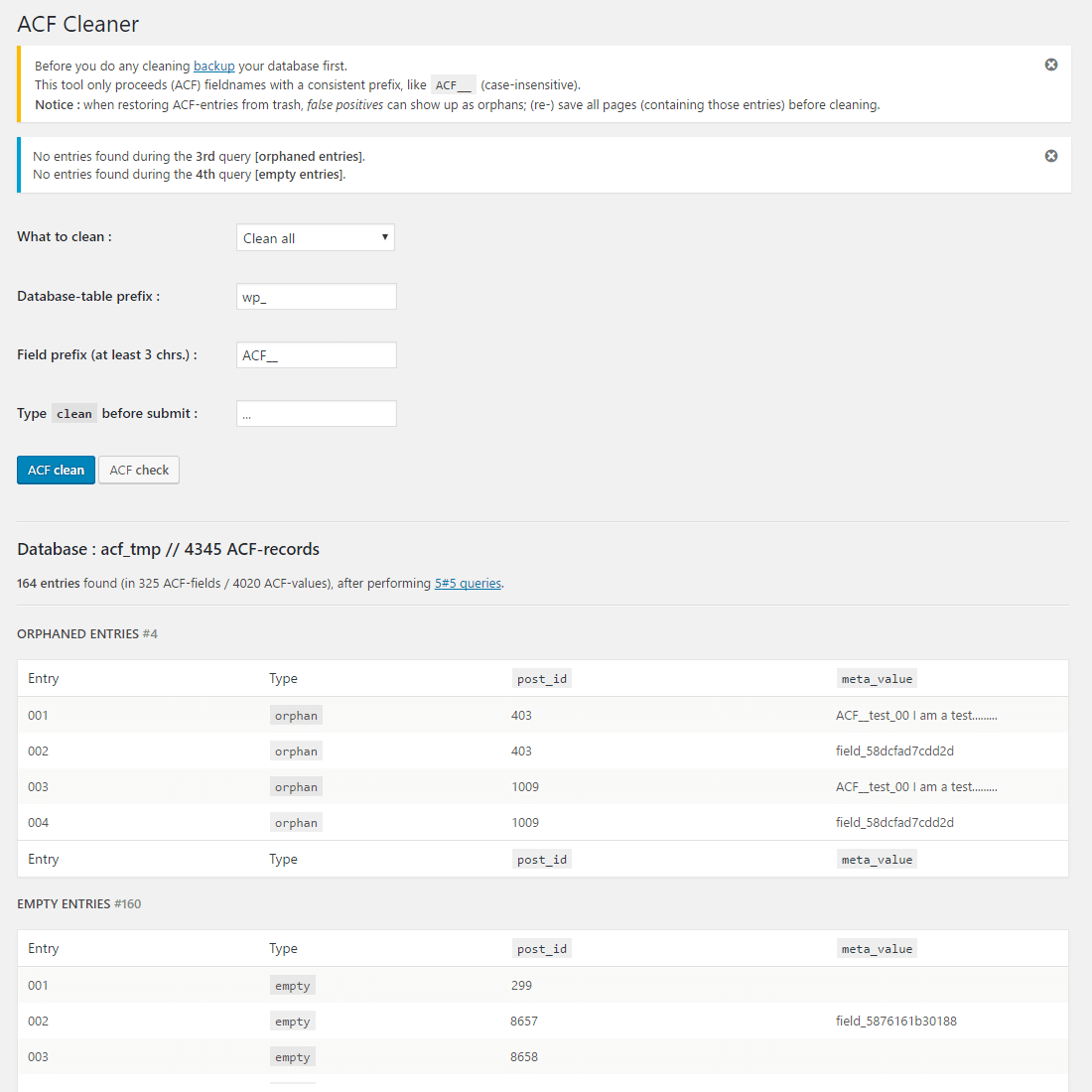Click the Entry footer label of orphaned table

43,860
